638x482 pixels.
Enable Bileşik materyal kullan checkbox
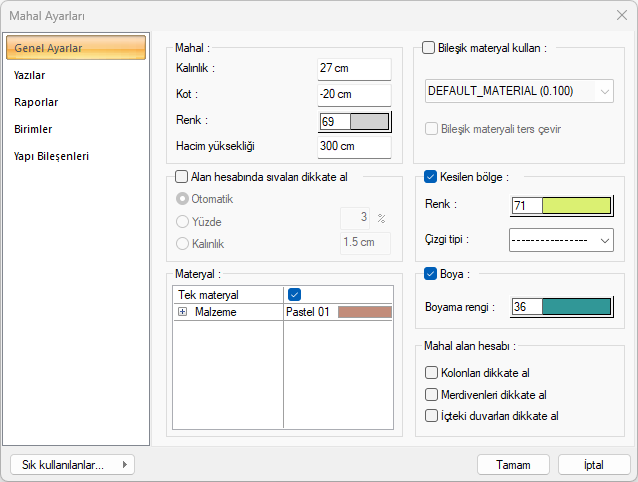tap(430, 47)
